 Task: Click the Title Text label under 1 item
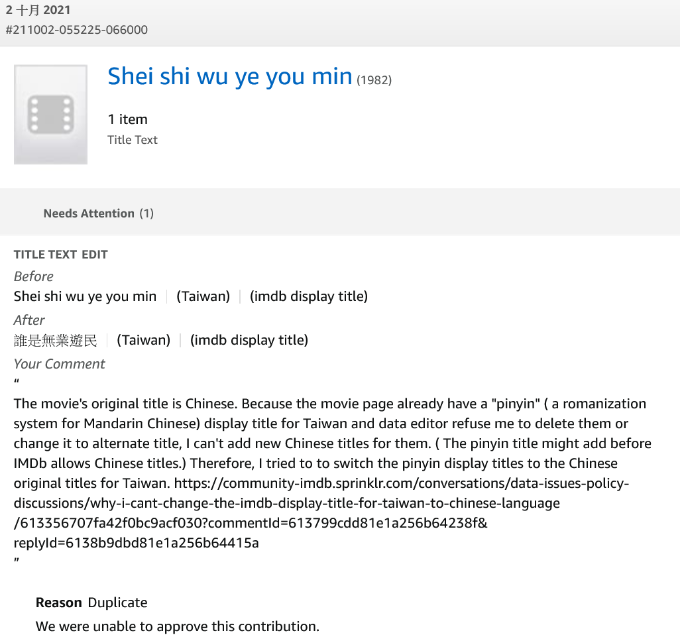pos(132,140)
